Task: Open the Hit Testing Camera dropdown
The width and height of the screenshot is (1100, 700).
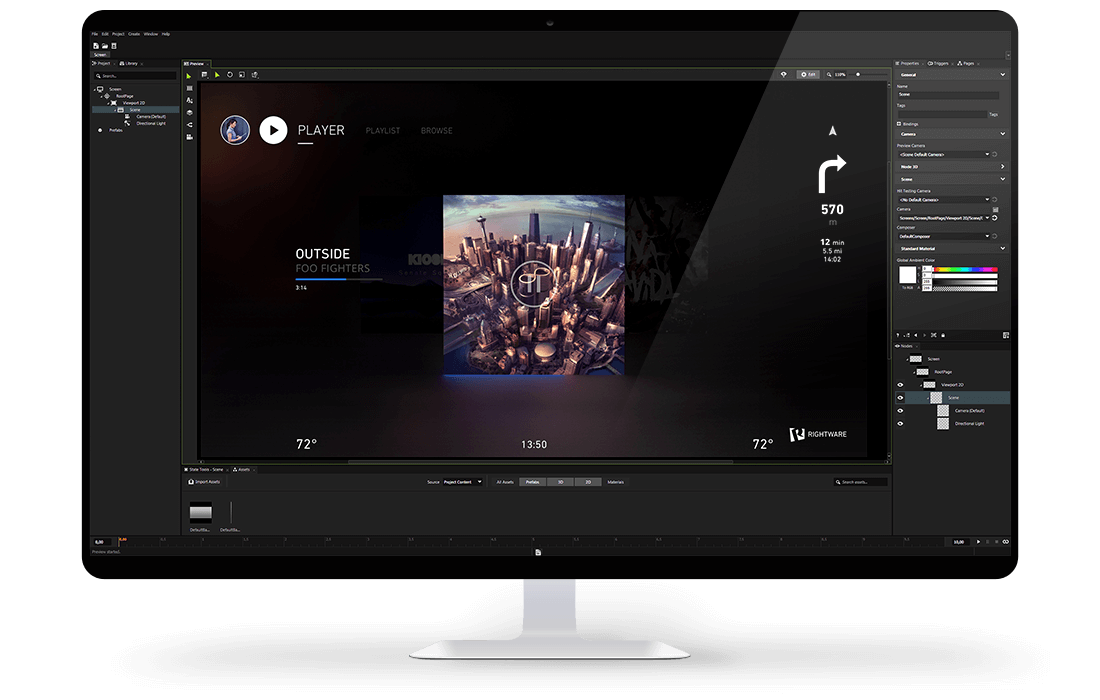Action: [x=944, y=200]
